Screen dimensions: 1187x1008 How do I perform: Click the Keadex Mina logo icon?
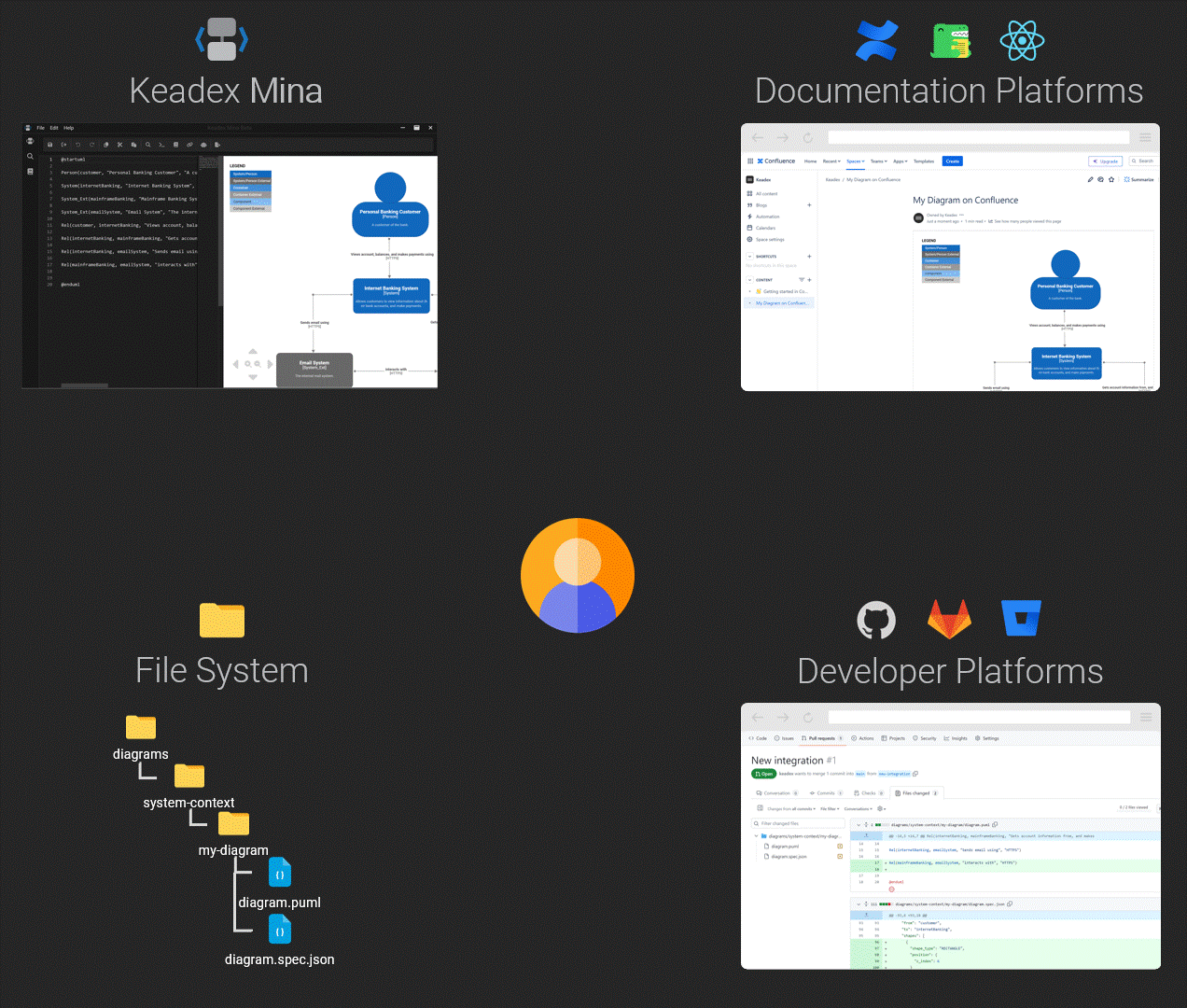pos(222,39)
